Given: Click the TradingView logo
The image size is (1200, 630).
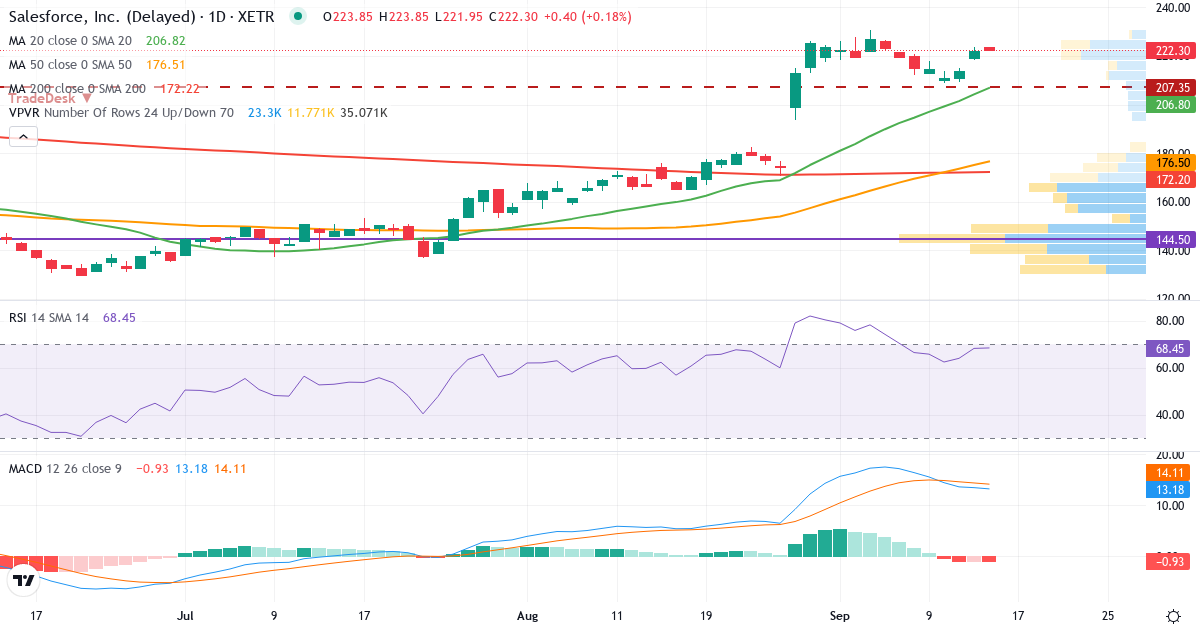Looking at the screenshot, I should [23, 580].
